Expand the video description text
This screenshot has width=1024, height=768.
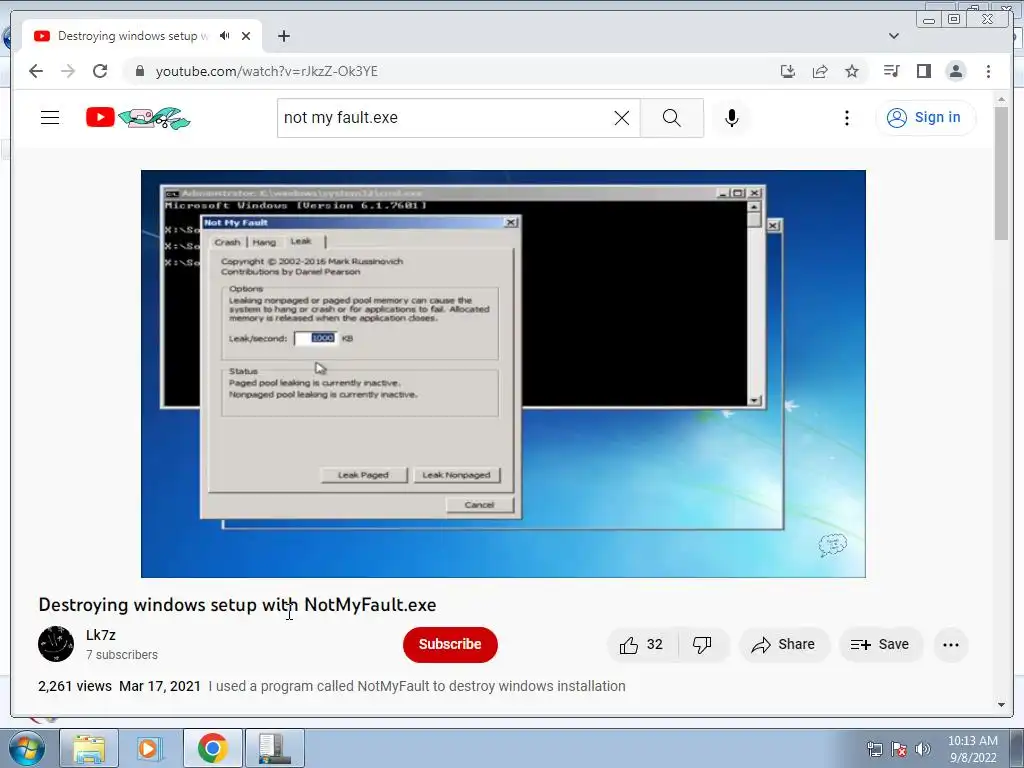[417, 686]
